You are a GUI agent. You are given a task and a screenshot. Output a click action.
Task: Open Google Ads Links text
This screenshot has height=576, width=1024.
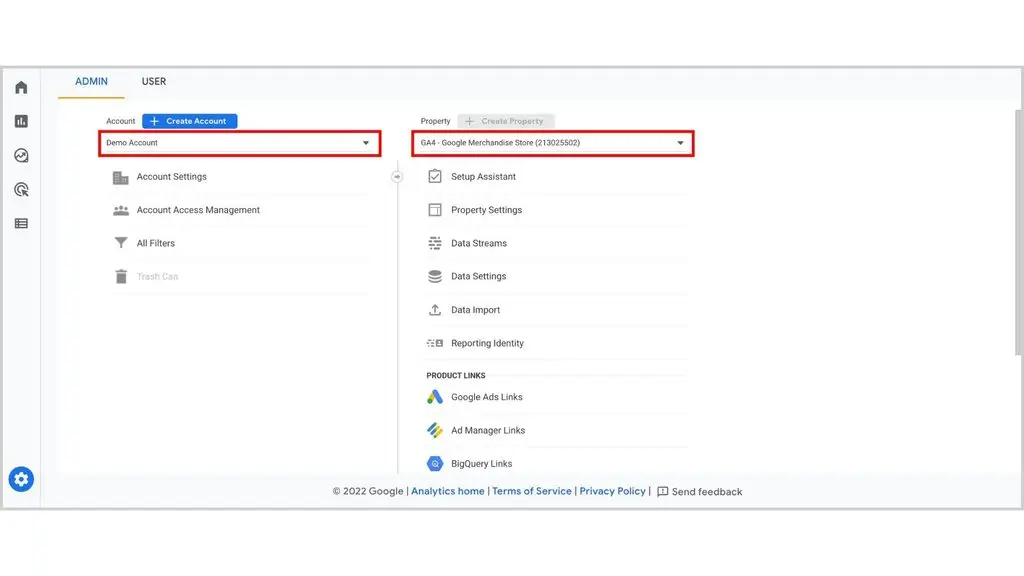(487, 396)
